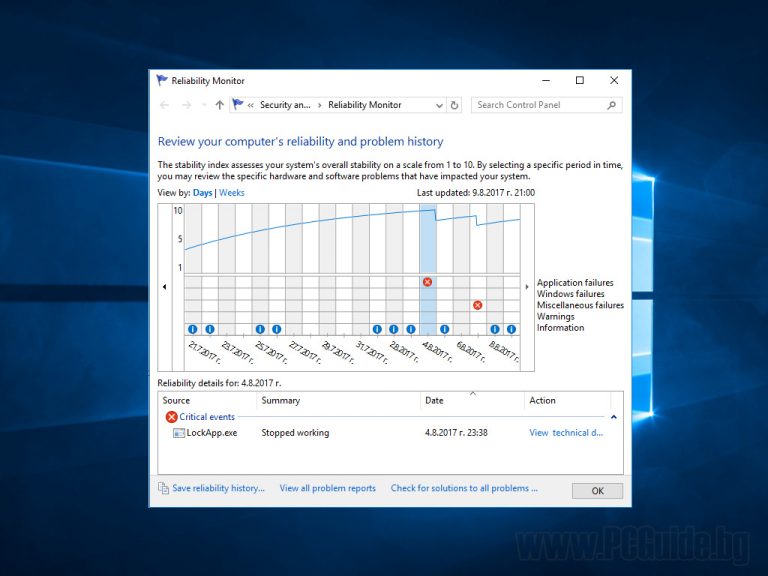Screen dimensions: 768x576
Task: Click the red Critical events error icon
Action: click(x=171, y=417)
